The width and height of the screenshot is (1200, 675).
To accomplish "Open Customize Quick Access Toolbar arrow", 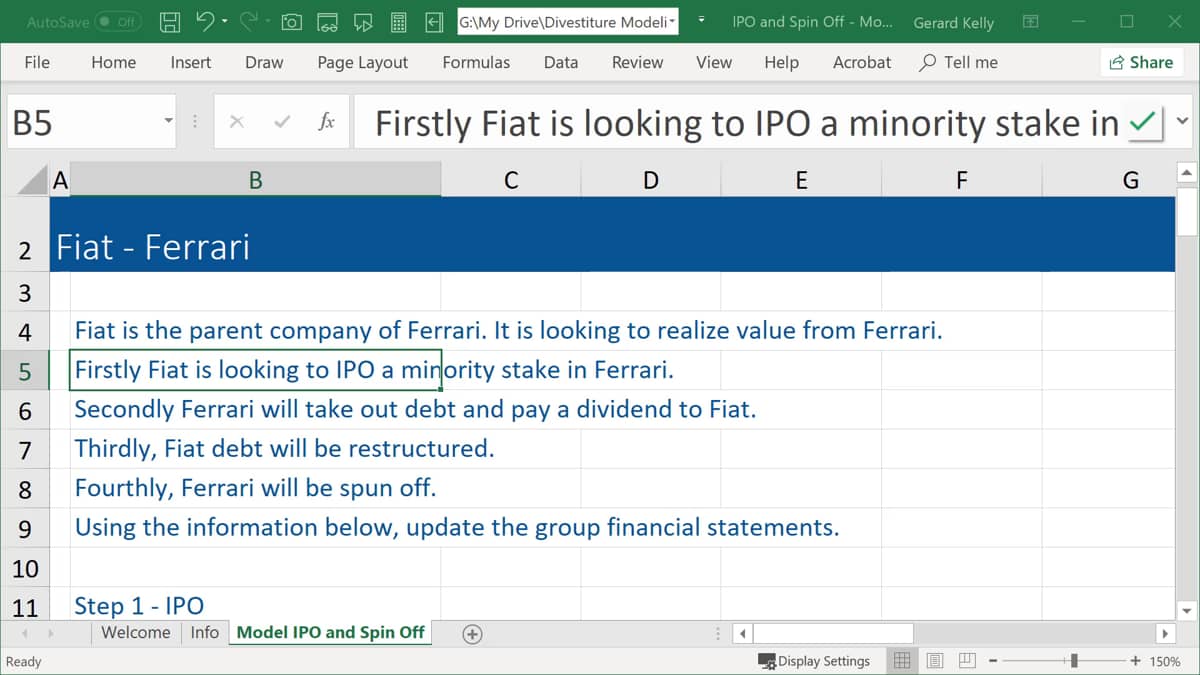I will (x=701, y=21).
